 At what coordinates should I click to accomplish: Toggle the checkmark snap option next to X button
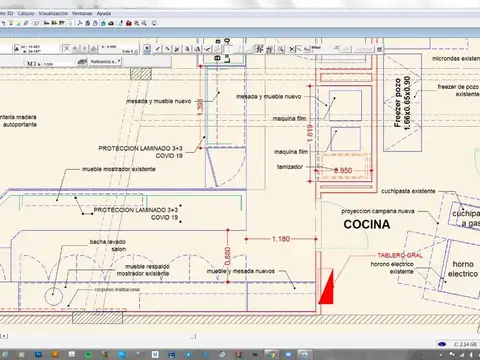point(157,49)
